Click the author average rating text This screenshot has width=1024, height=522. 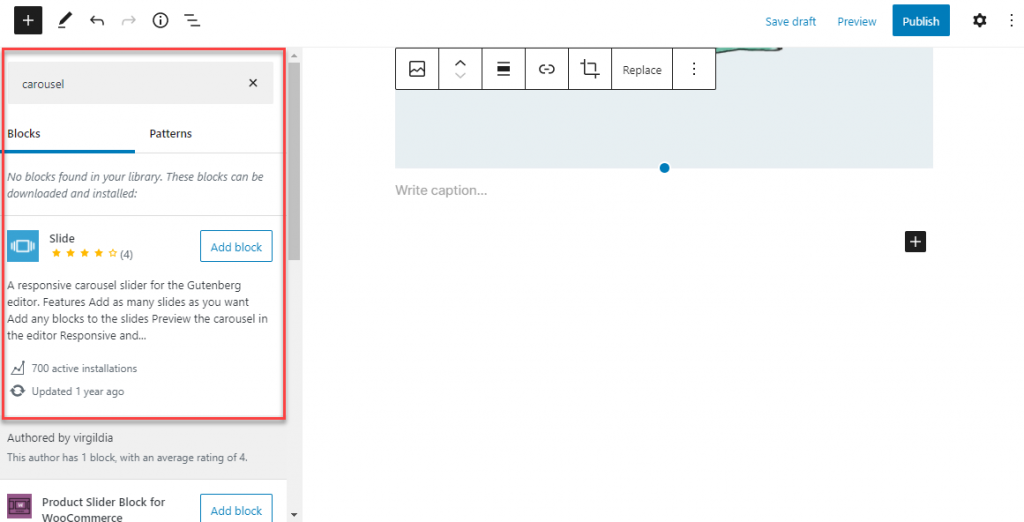127,457
